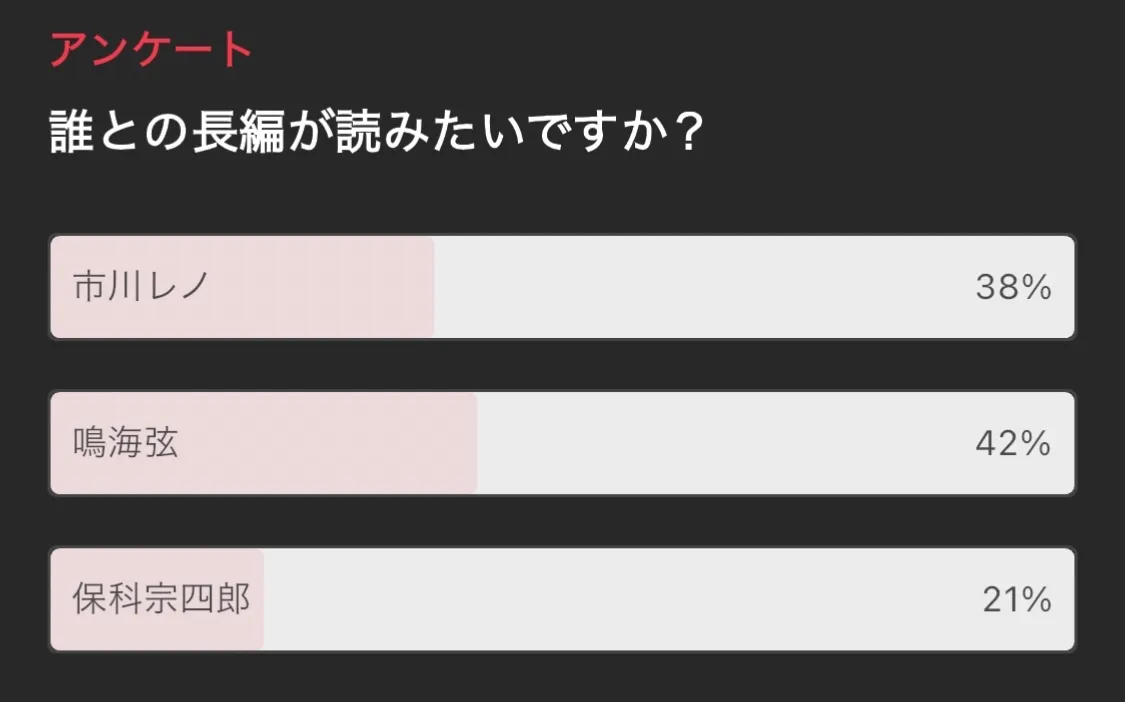Image resolution: width=1125 pixels, height=702 pixels.
Task: Click the pink filled part of 鳴海弦's bar
Action: (330, 443)
